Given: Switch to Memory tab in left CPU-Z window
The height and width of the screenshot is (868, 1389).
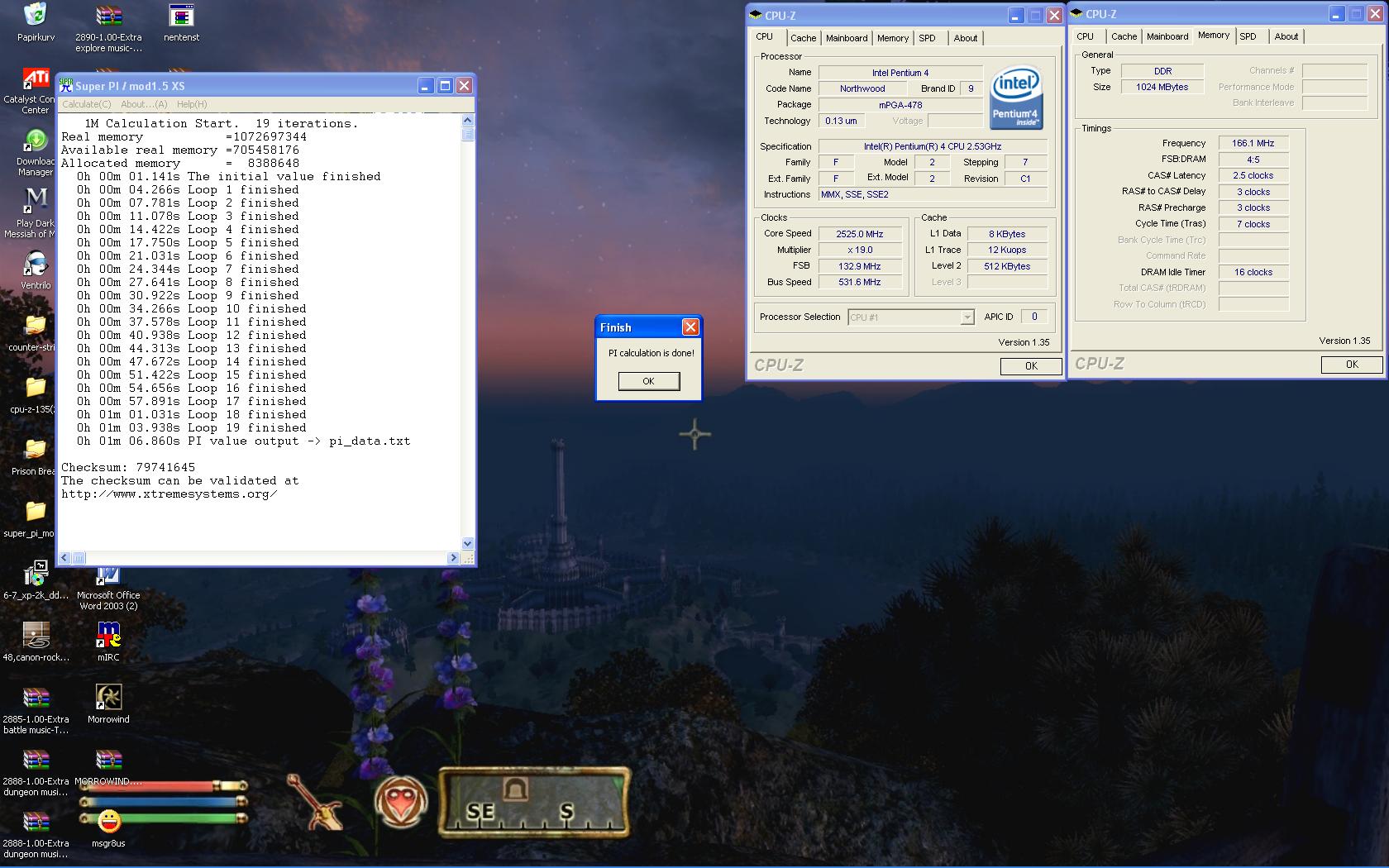Looking at the screenshot, I should (893, 38).
